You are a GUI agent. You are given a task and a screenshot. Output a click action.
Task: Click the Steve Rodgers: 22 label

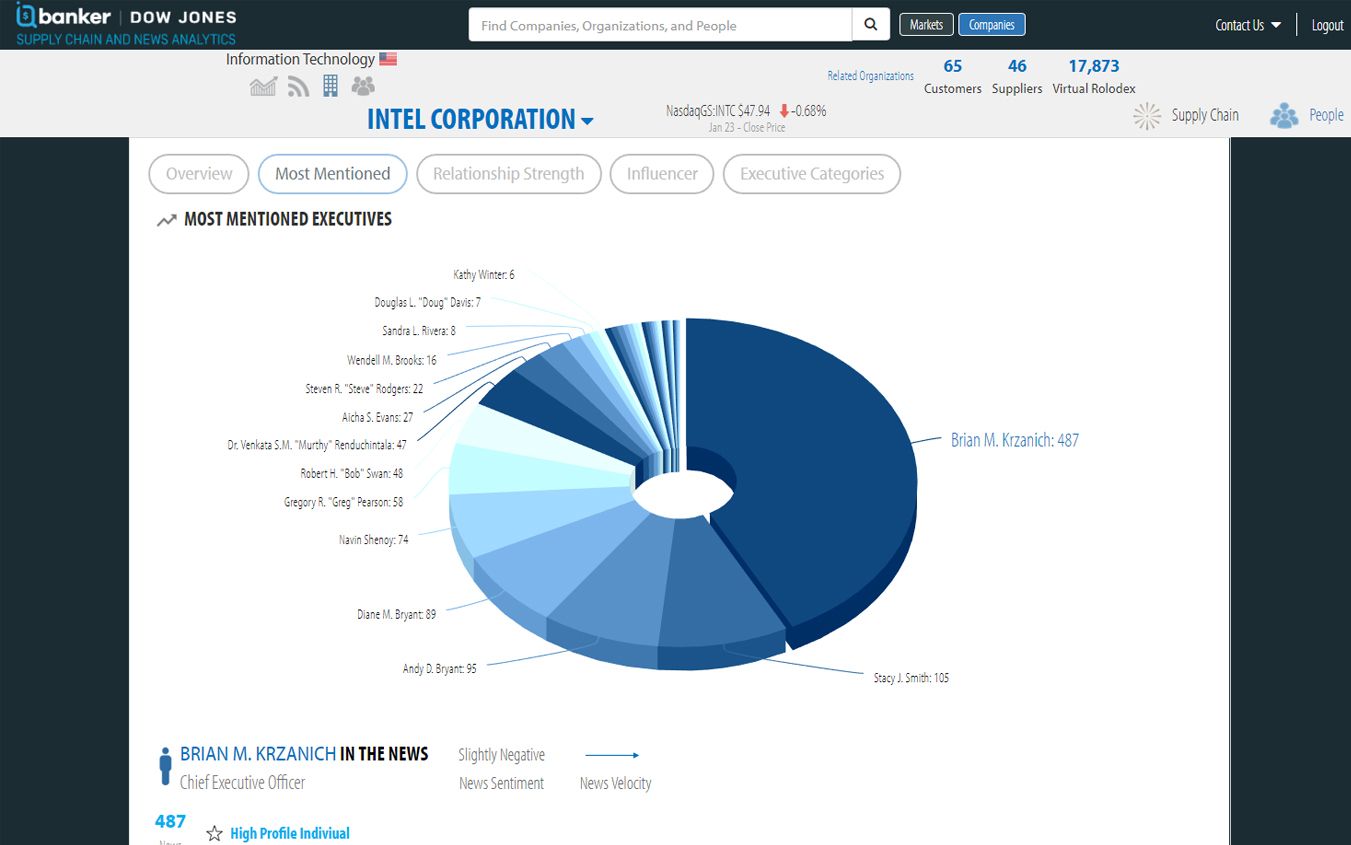pyautogui.click(x=364, y=389)
